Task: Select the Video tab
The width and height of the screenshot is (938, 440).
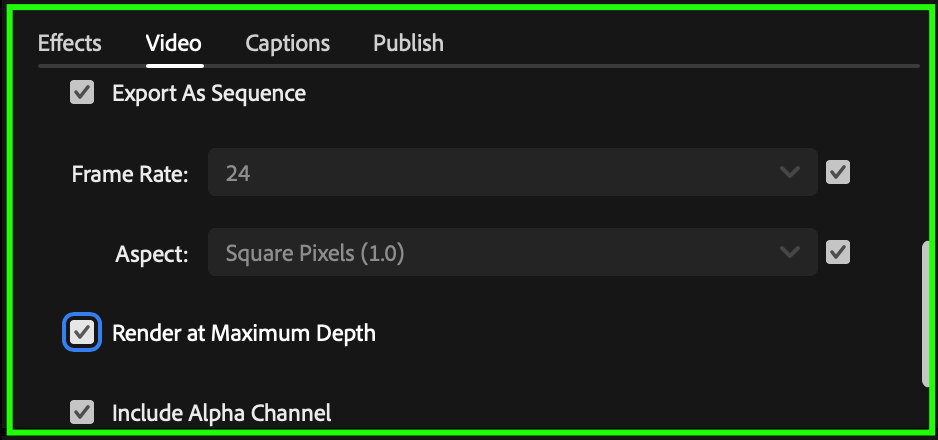Action: click(173, 43)
